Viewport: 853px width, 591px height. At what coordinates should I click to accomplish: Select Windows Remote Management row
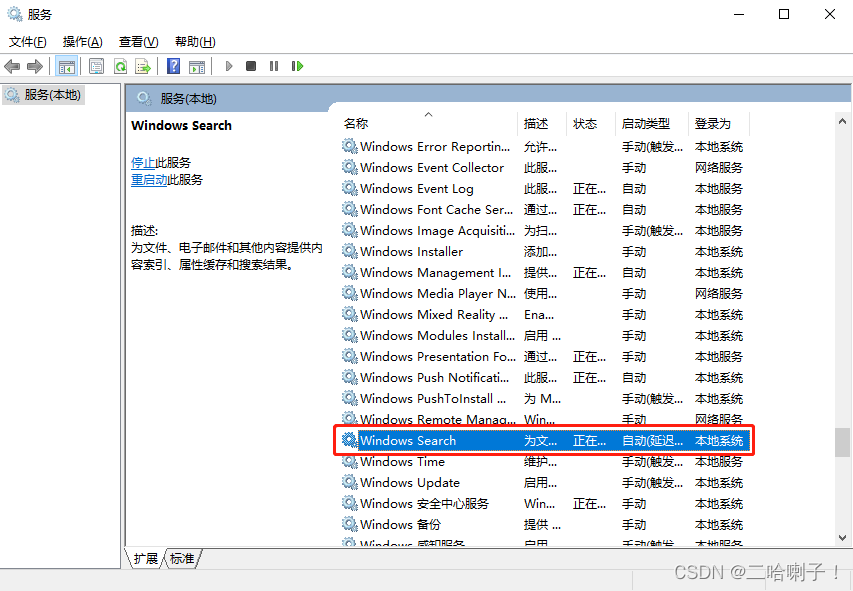544,420
